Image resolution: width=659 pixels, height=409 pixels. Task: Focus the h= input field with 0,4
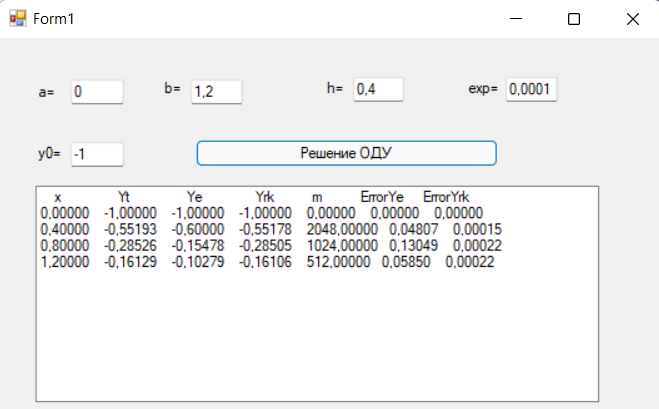tap(378, 89)
